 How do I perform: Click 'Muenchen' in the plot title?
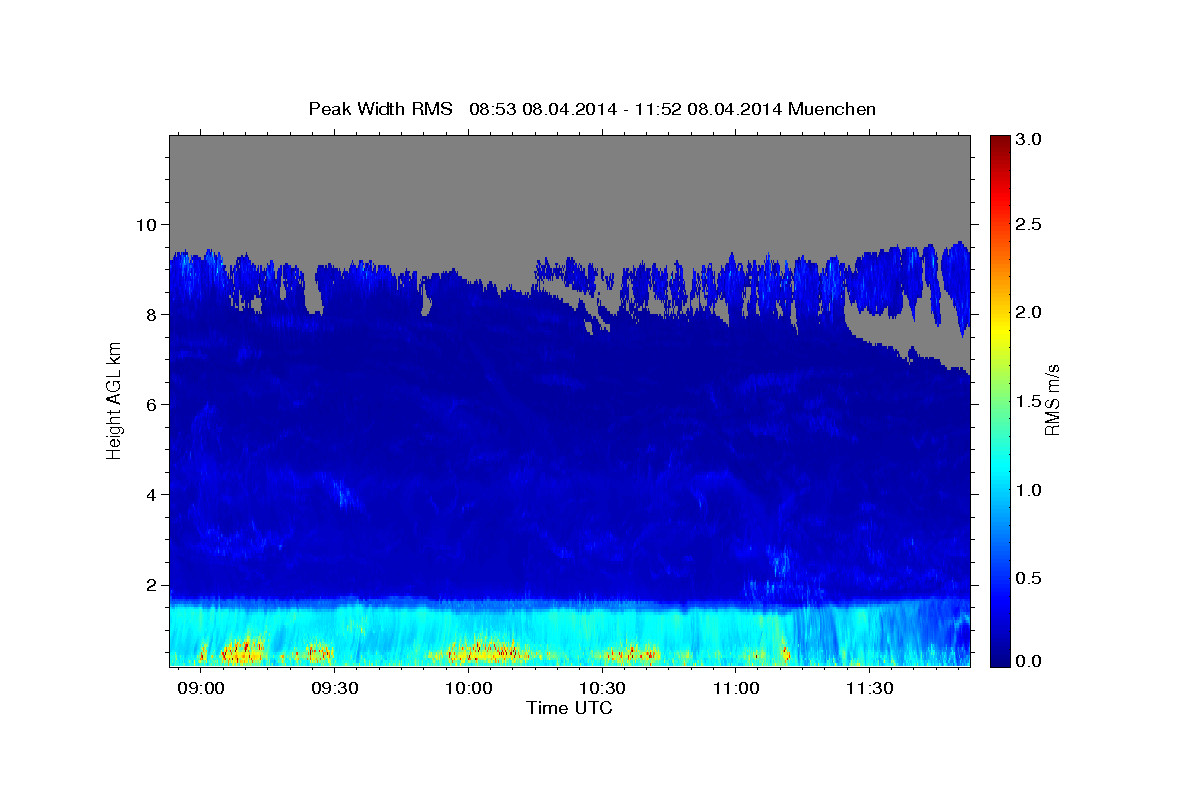point(832,109)
